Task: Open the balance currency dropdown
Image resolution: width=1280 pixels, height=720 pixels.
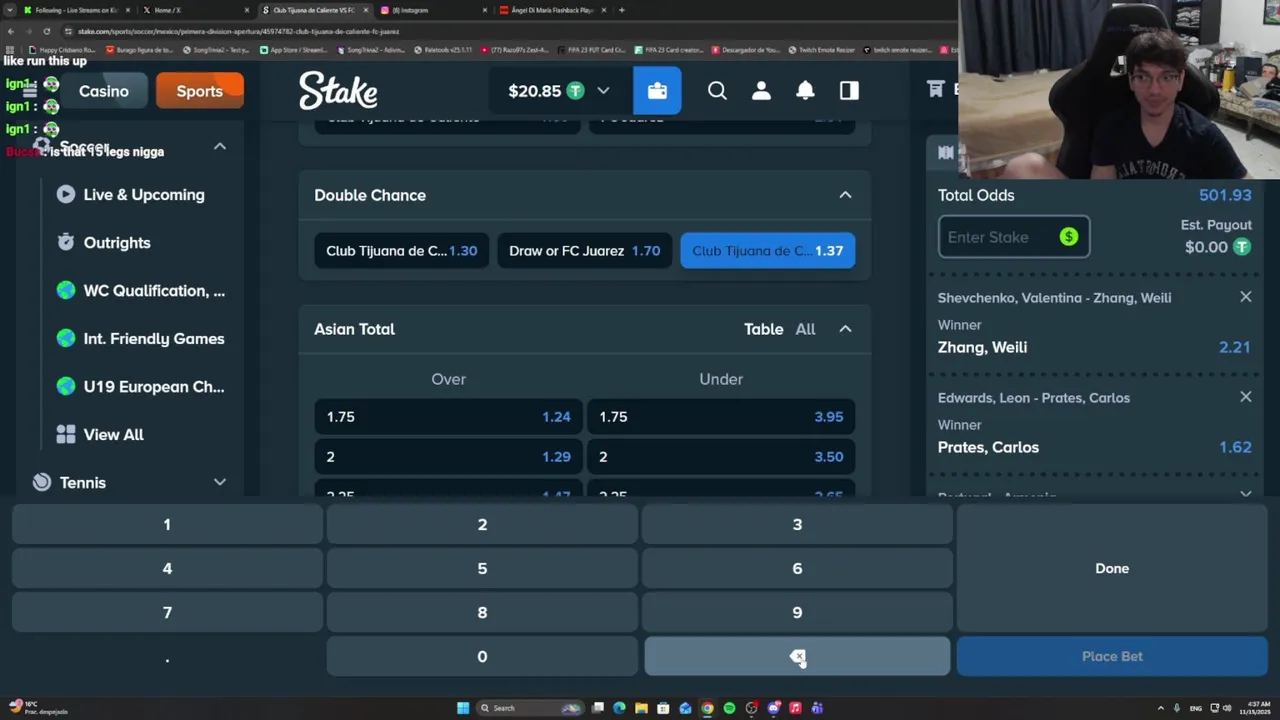Action: (603, 91)
